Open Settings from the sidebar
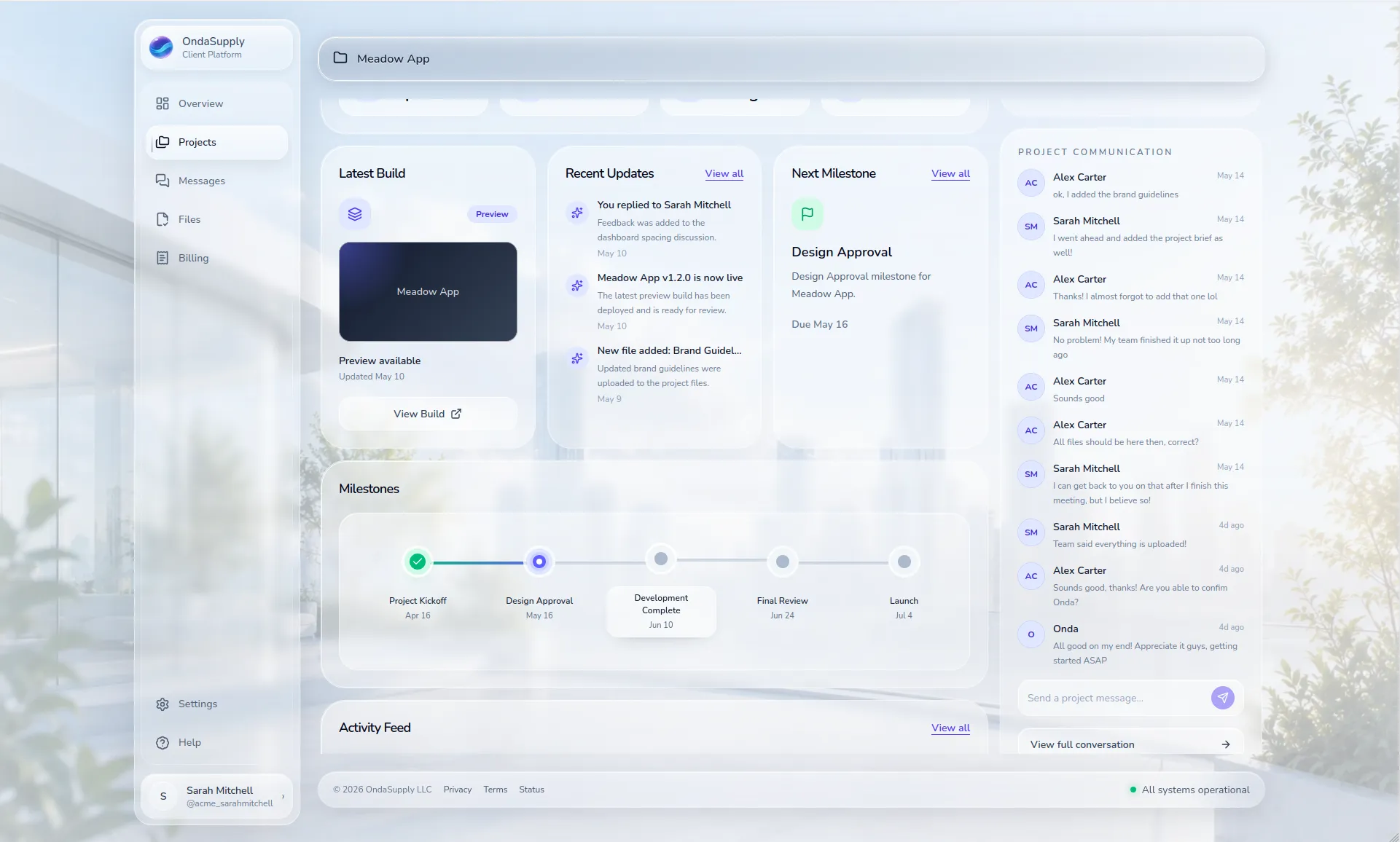Screen dimensions: 1400x842 click(217, 704)
